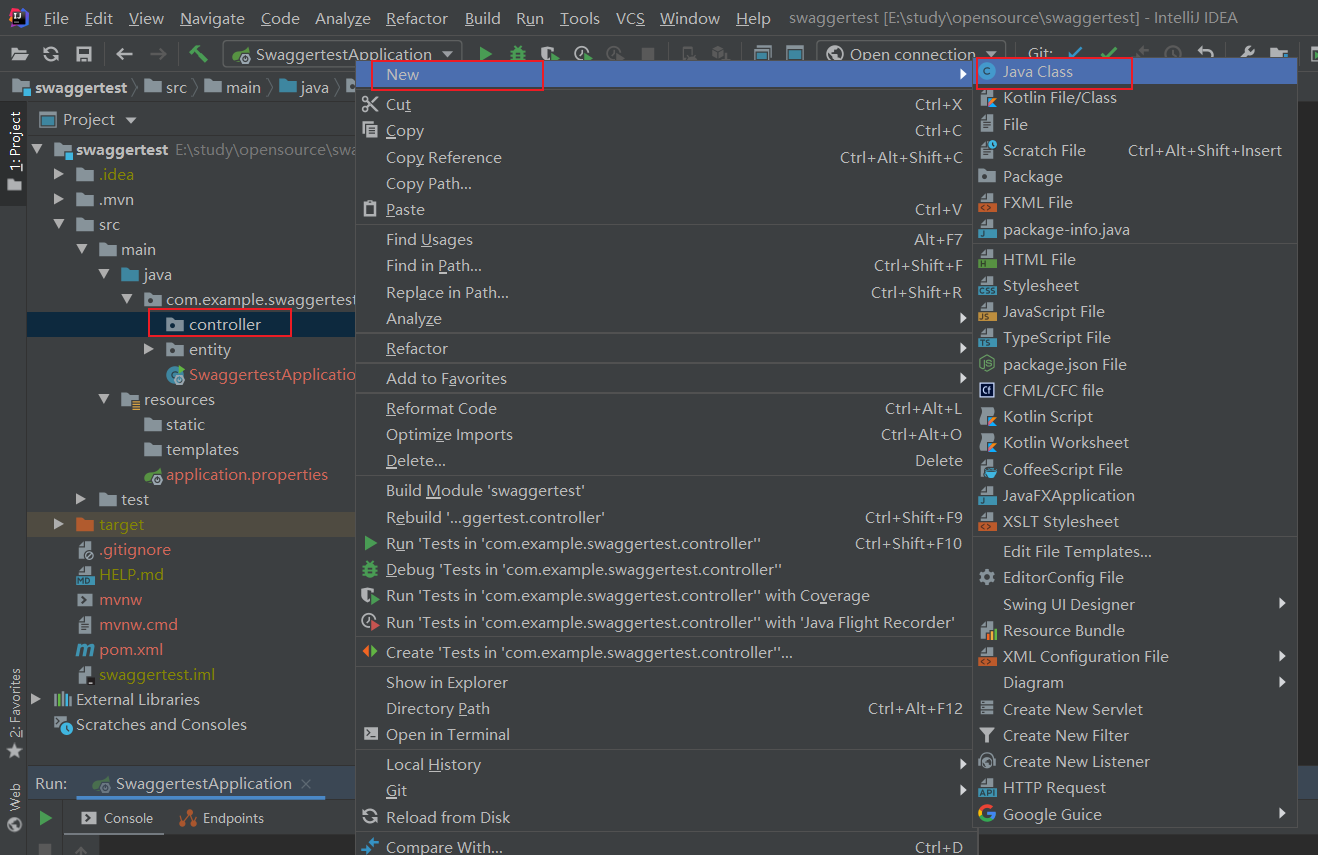Select the controller package in tree
This screenshot has height=855, width=1318.
(x=224, y=325)
